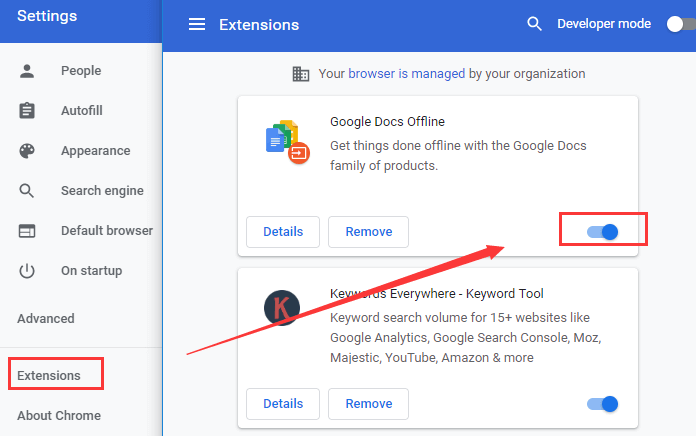Click the Autofill clipboard icon

(27, 111)
